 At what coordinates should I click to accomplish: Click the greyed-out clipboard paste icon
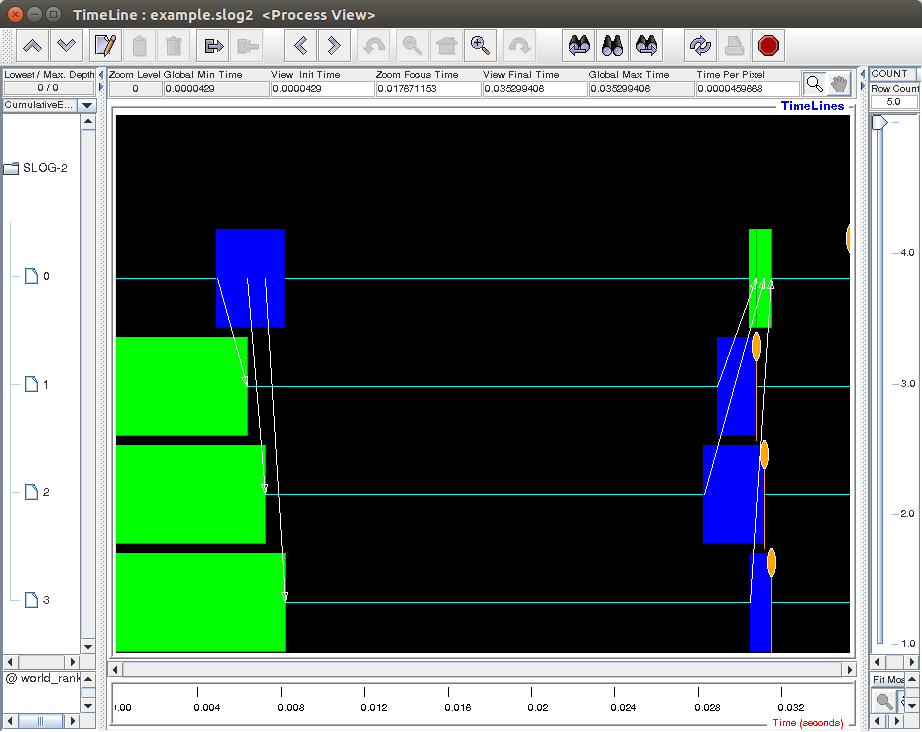coord(140,46)
